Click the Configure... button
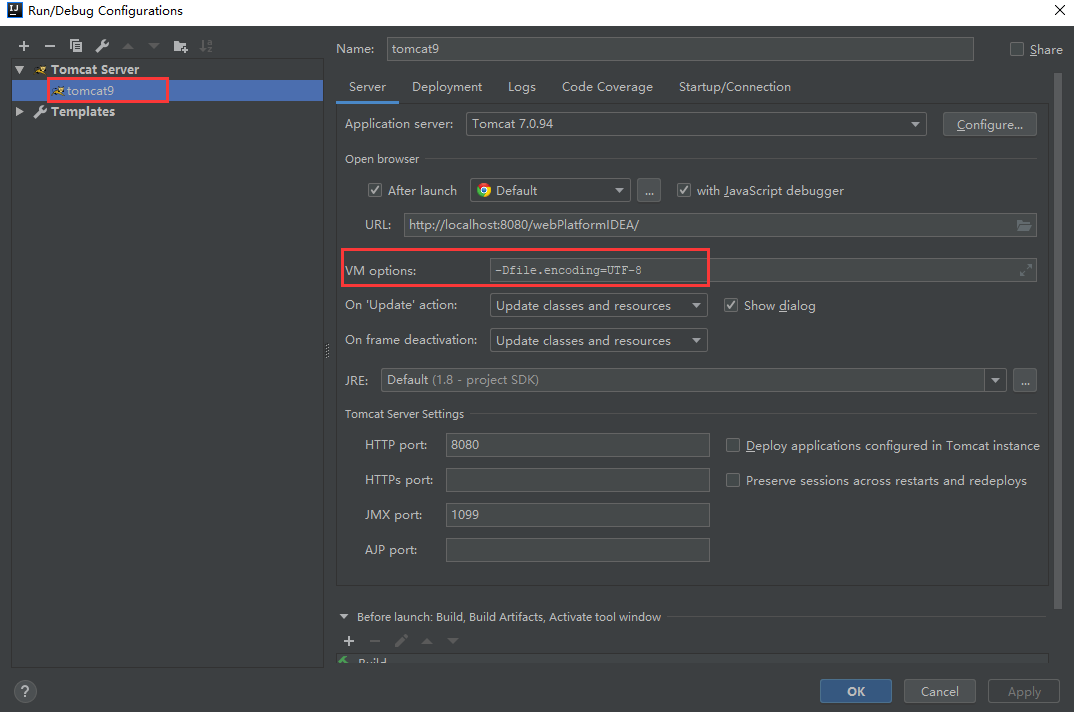1074x712 pixels. tap(990, 125)
